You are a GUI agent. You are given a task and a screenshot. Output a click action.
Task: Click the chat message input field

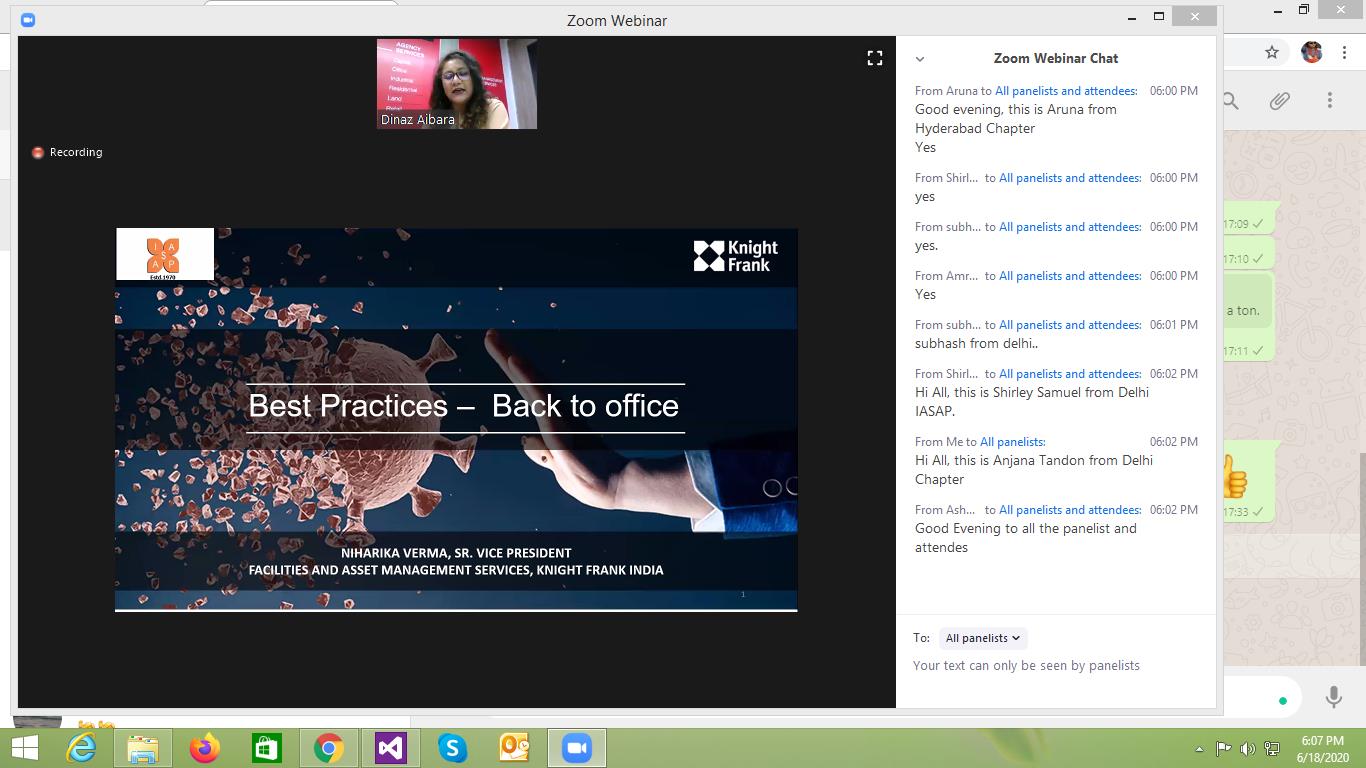coord(1056,666)
